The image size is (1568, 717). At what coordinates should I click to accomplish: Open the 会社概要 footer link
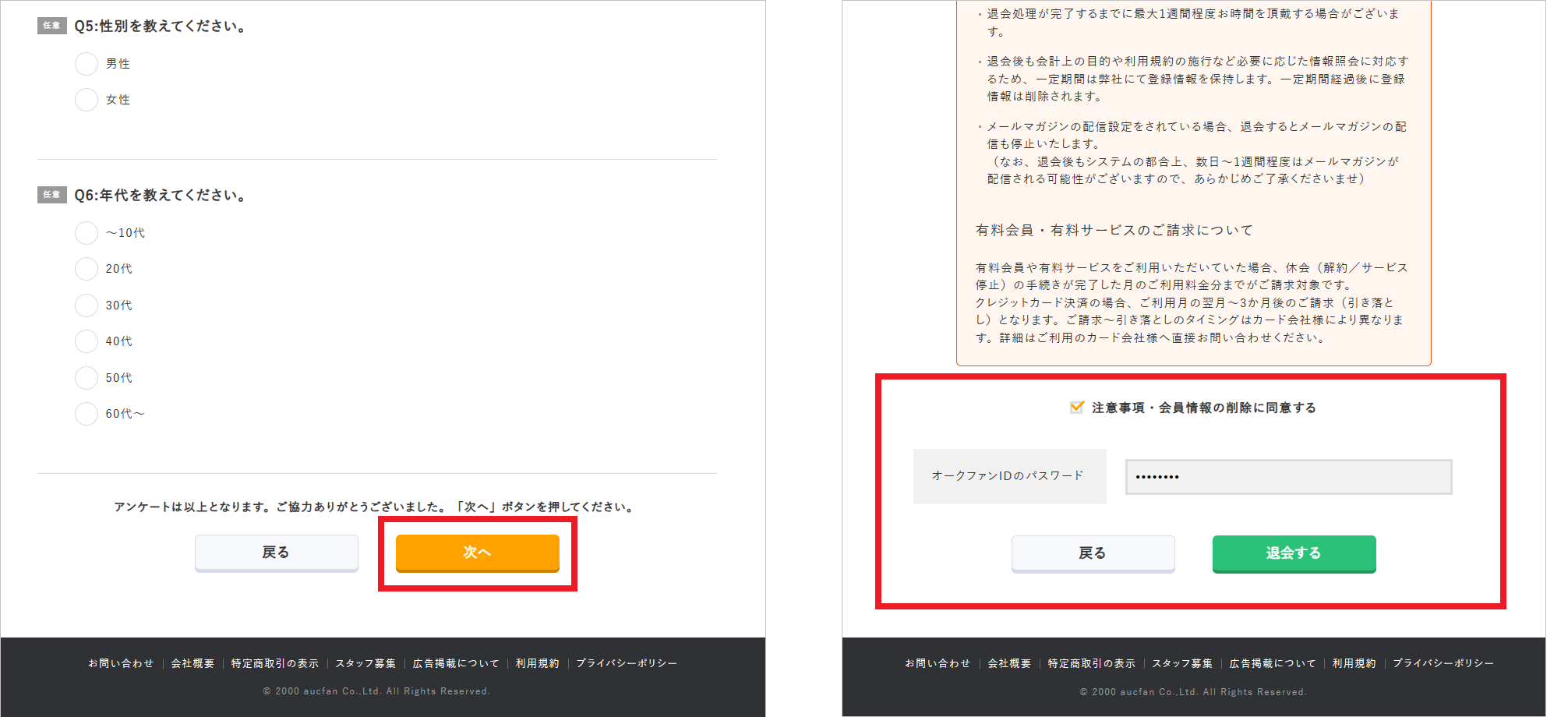(x=192, y=663)
